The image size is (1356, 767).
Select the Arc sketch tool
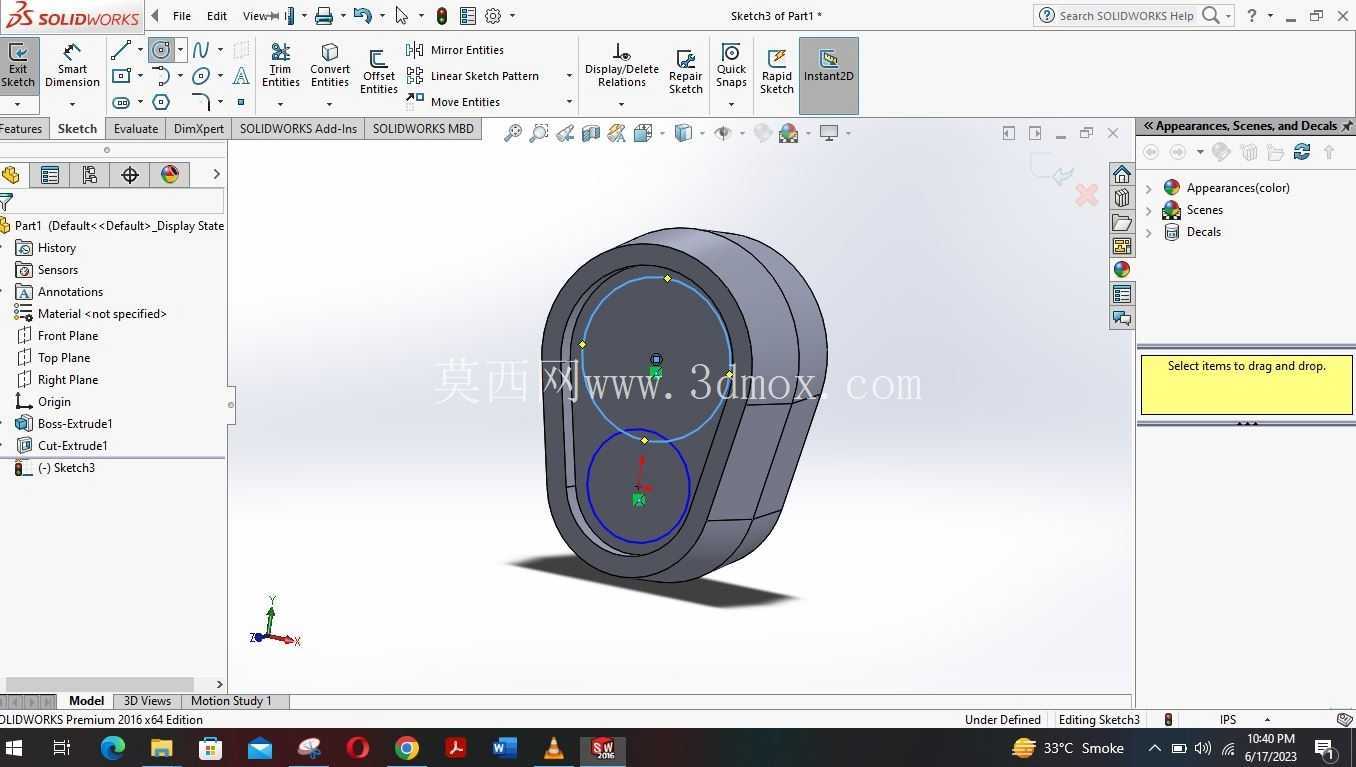[161, 76]
